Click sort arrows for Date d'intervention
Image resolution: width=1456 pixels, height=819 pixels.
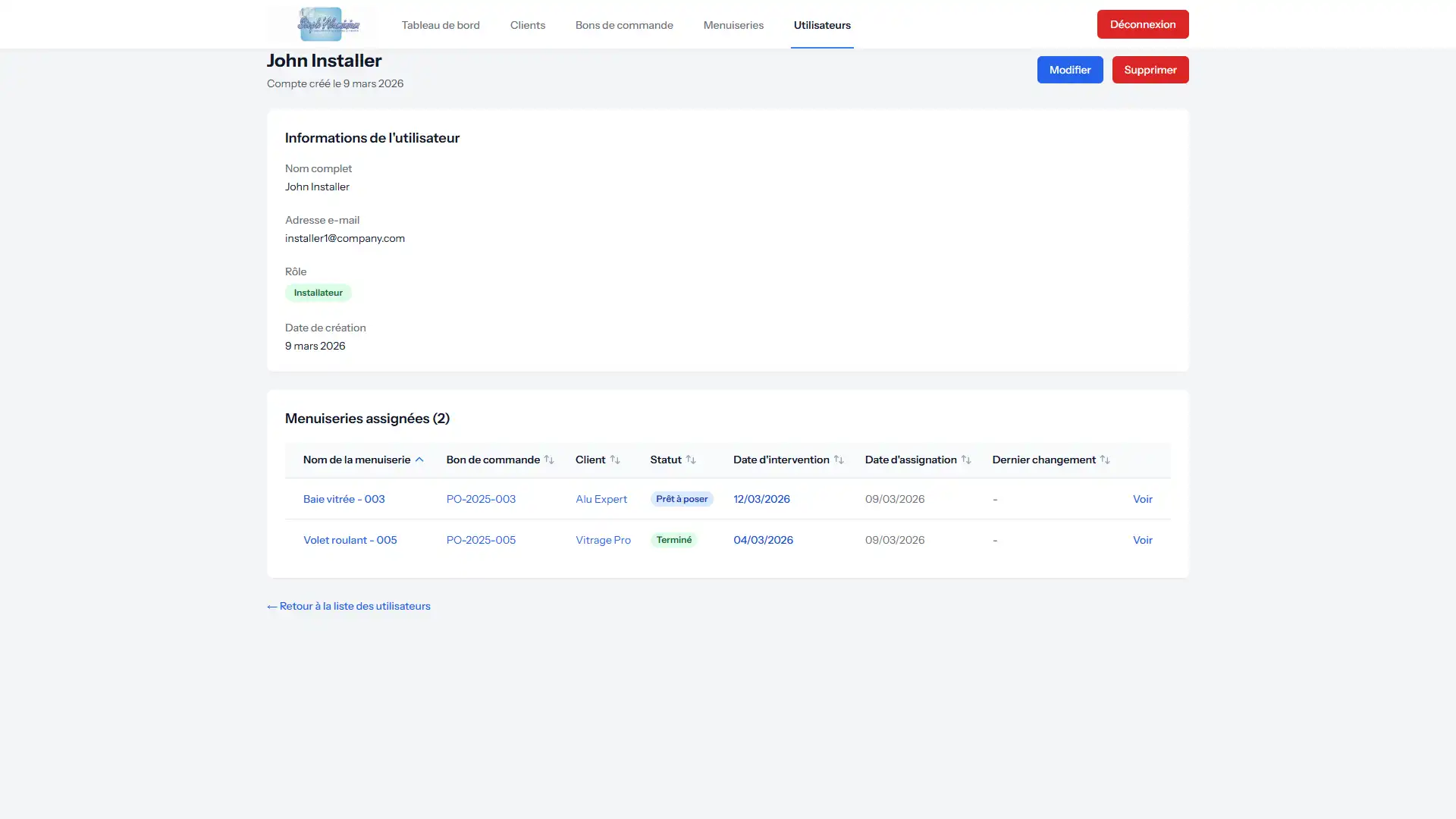coord(839,460)
